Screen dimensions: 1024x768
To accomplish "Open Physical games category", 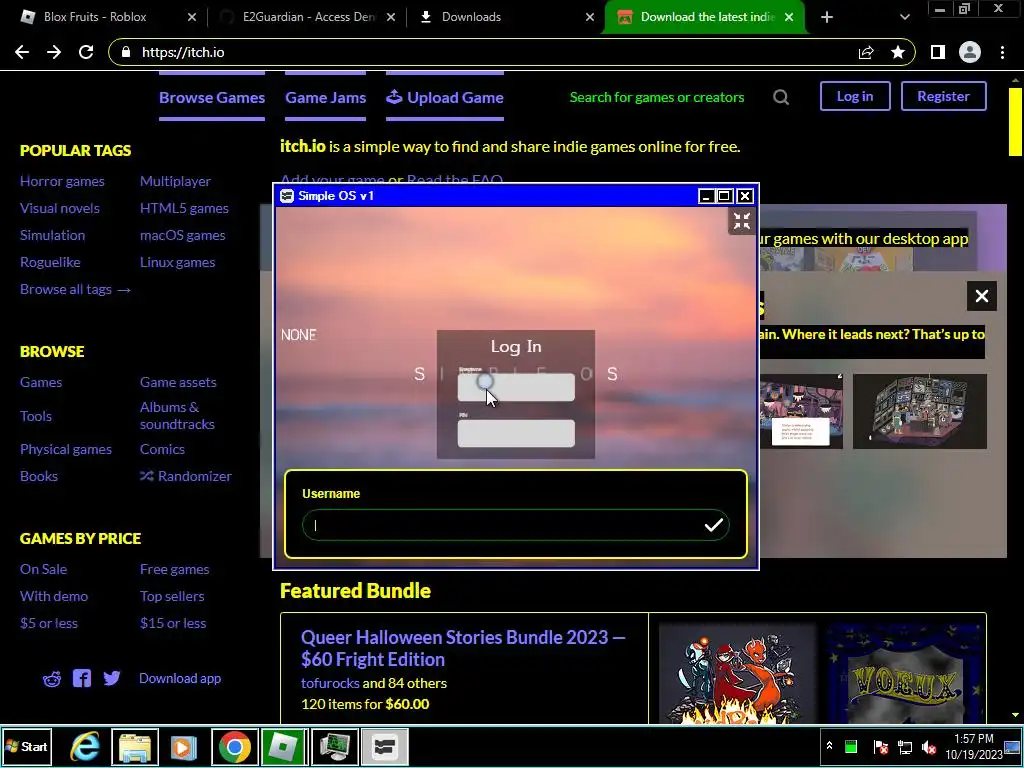I will pos(65,449).
